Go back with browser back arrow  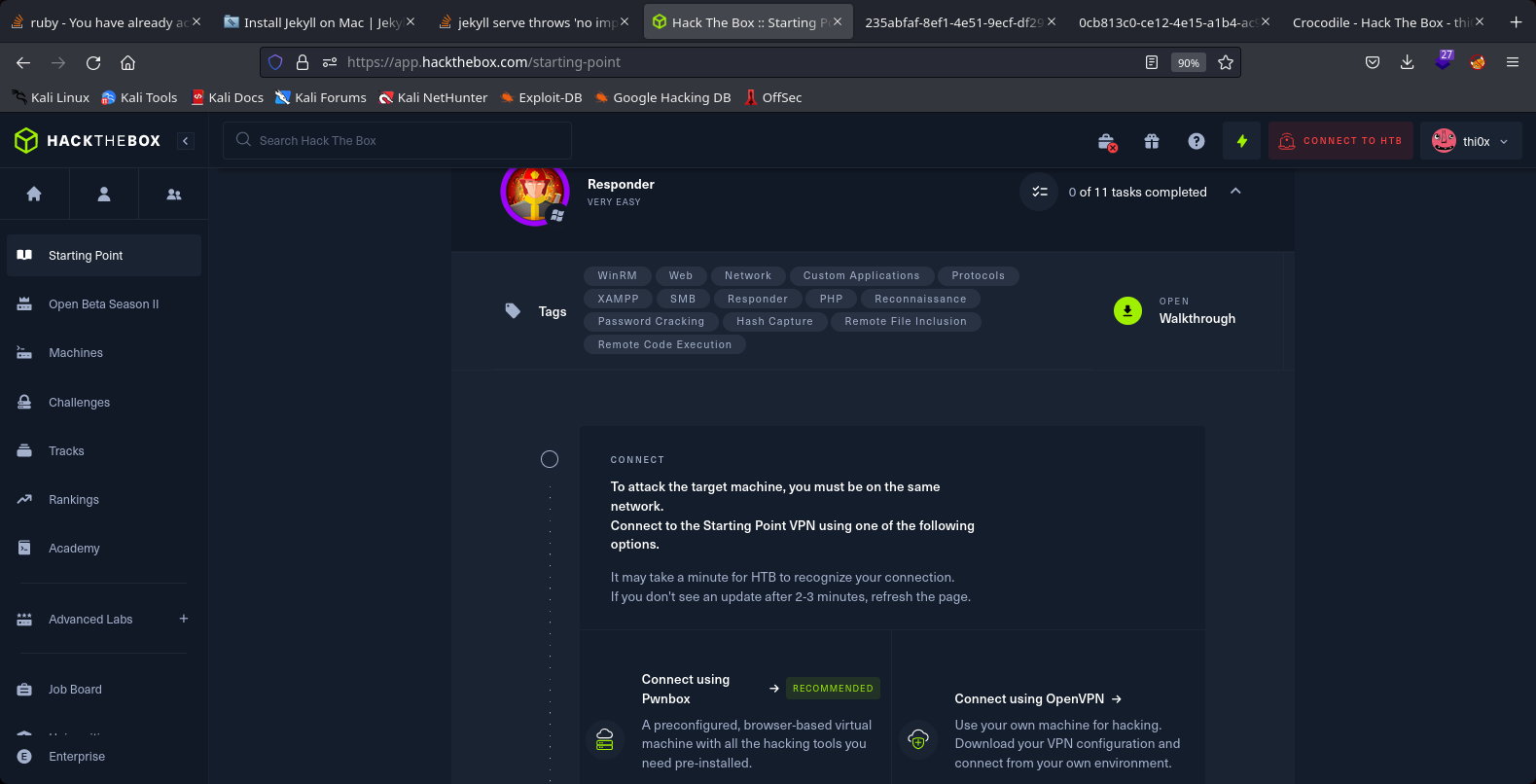[x=23, y=62]
